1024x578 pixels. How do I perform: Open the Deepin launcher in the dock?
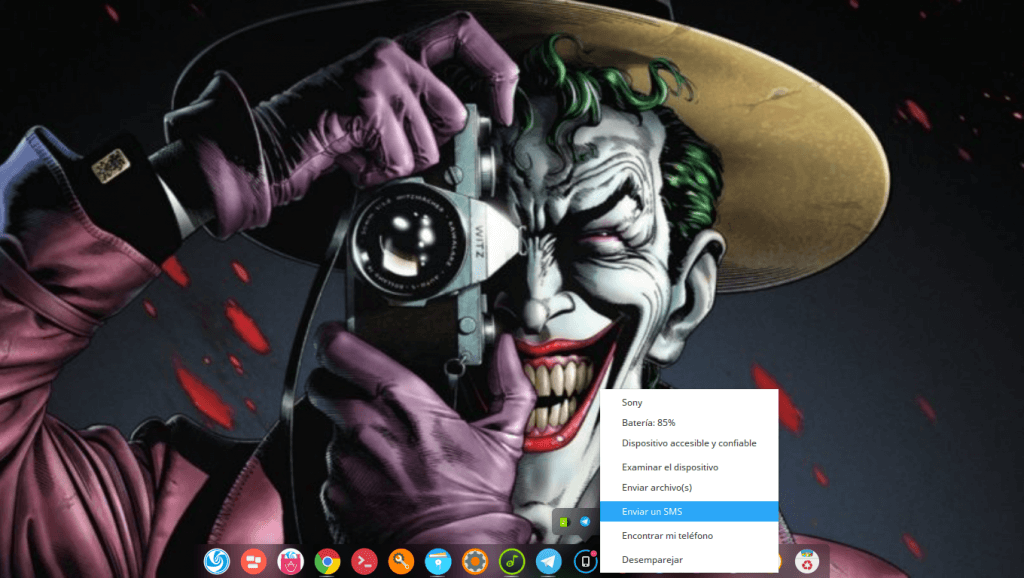coord(217,562)
